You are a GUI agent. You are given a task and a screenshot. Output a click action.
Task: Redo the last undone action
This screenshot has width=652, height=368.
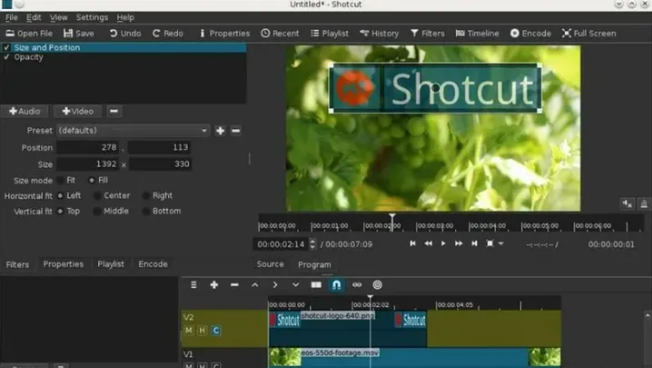pos(168,33)
